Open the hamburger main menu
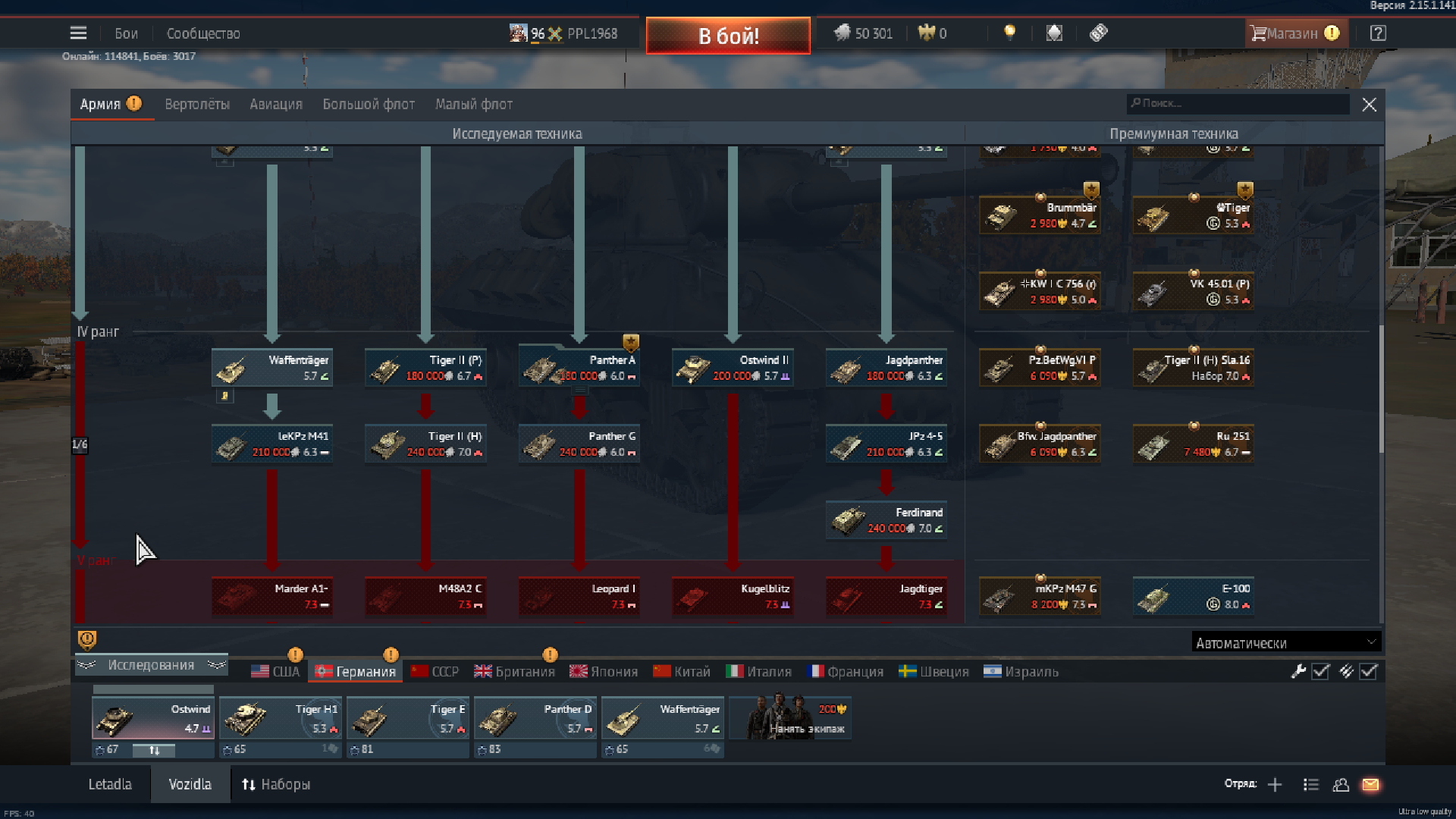Image resolution: width=1456 pixels, height=819 pixels. pyautogui.click(x=78, y=33)
